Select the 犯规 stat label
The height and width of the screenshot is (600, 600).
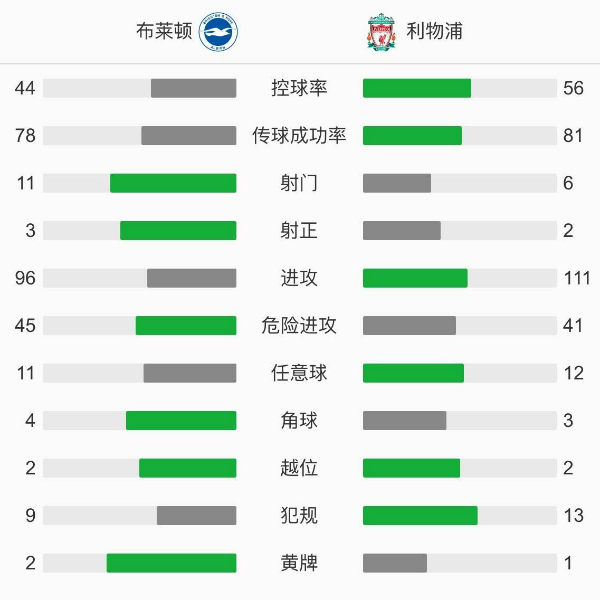[x=299, y=515]
